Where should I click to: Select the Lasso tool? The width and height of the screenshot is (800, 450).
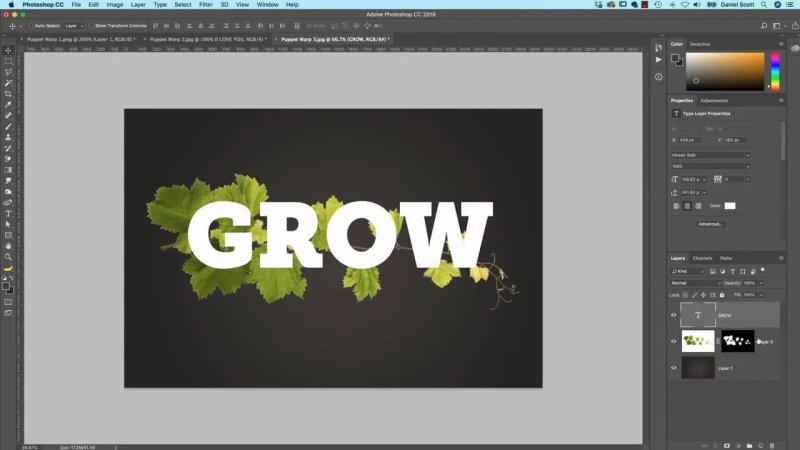coord(8,72)
